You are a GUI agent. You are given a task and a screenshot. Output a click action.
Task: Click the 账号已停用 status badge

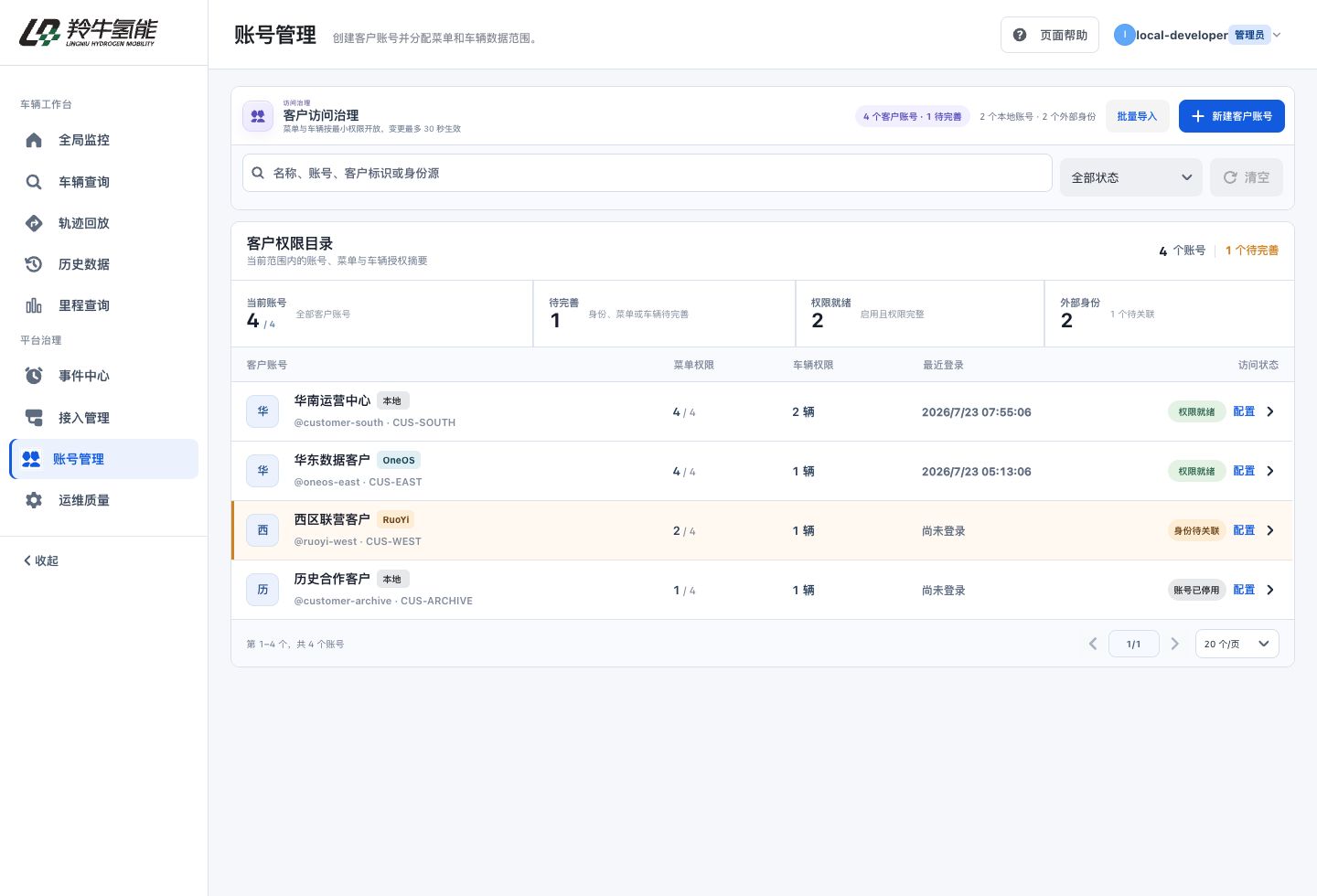click(x=1196, y=590)
